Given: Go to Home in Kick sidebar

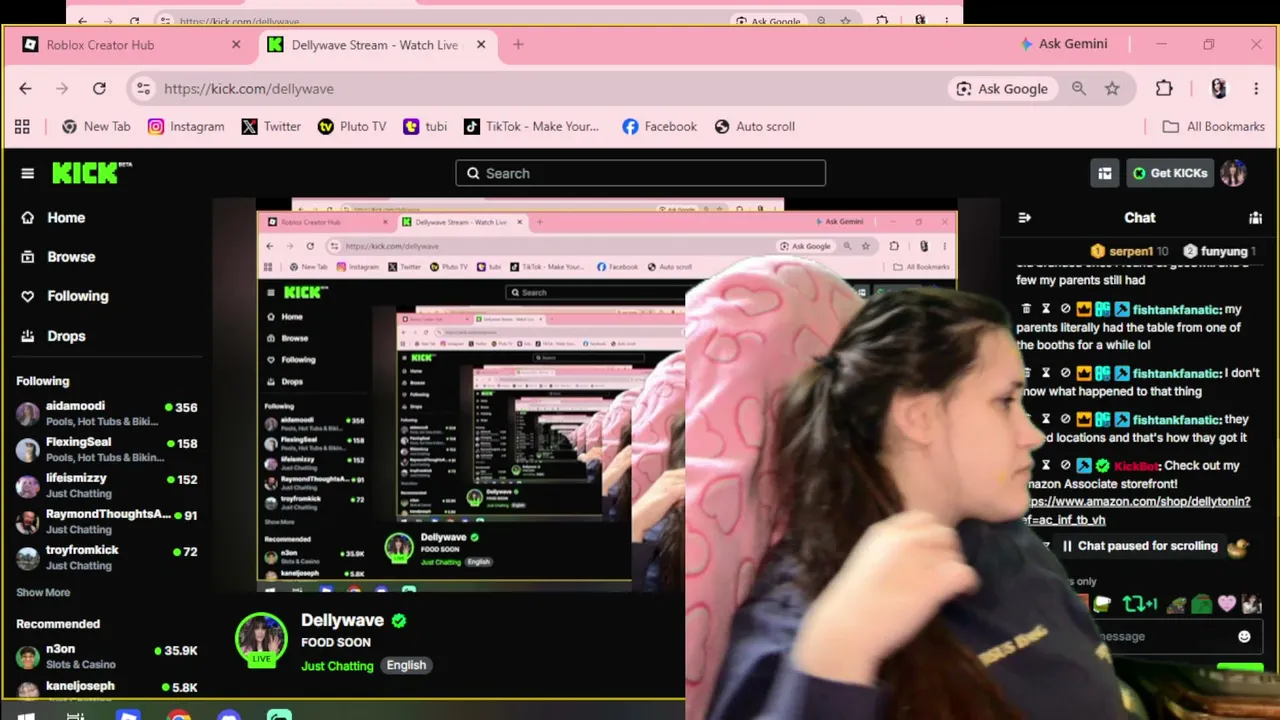Looking at the screenshot, I should pos(66,217).
